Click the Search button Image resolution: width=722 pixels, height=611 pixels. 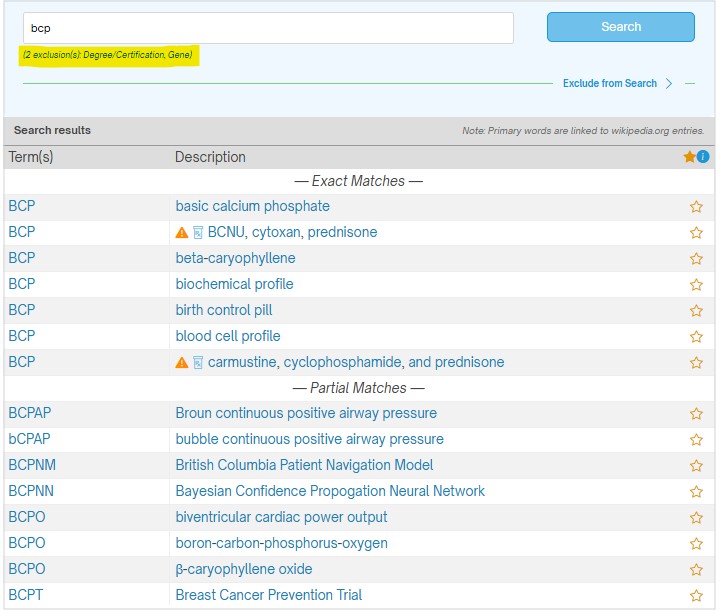(x=620, y=27)
